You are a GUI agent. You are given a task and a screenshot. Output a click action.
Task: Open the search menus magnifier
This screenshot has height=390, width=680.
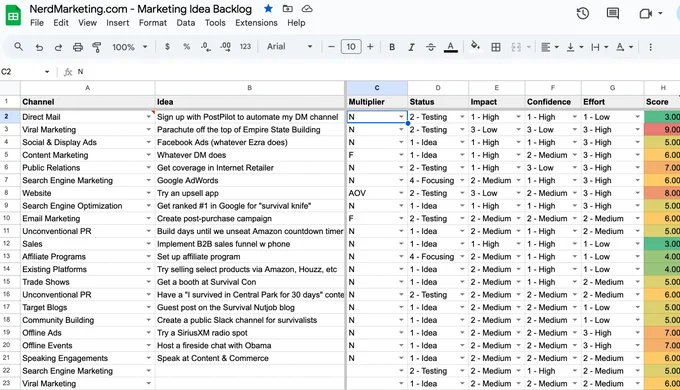click(18, 46)
